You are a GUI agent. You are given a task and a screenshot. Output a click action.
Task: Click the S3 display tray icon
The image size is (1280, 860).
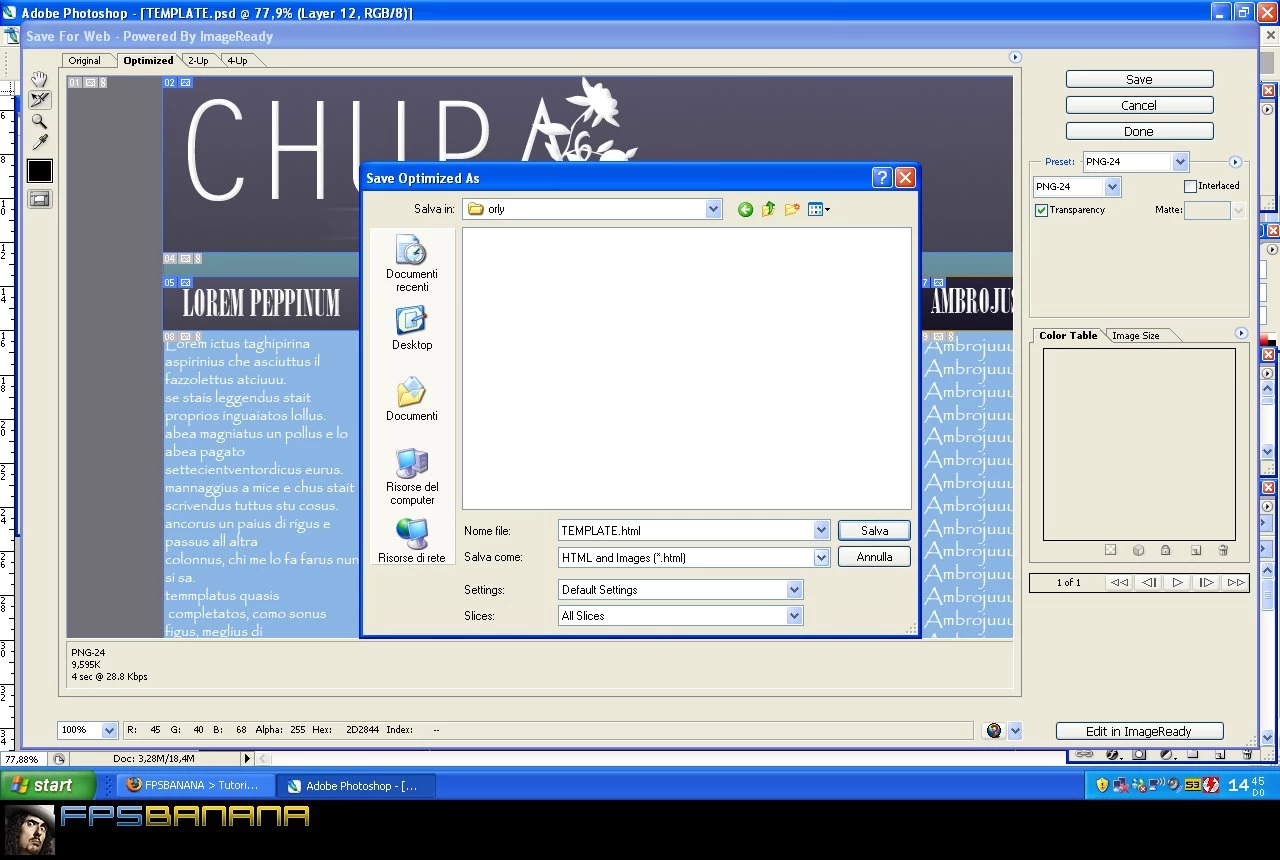point(1192,785)
